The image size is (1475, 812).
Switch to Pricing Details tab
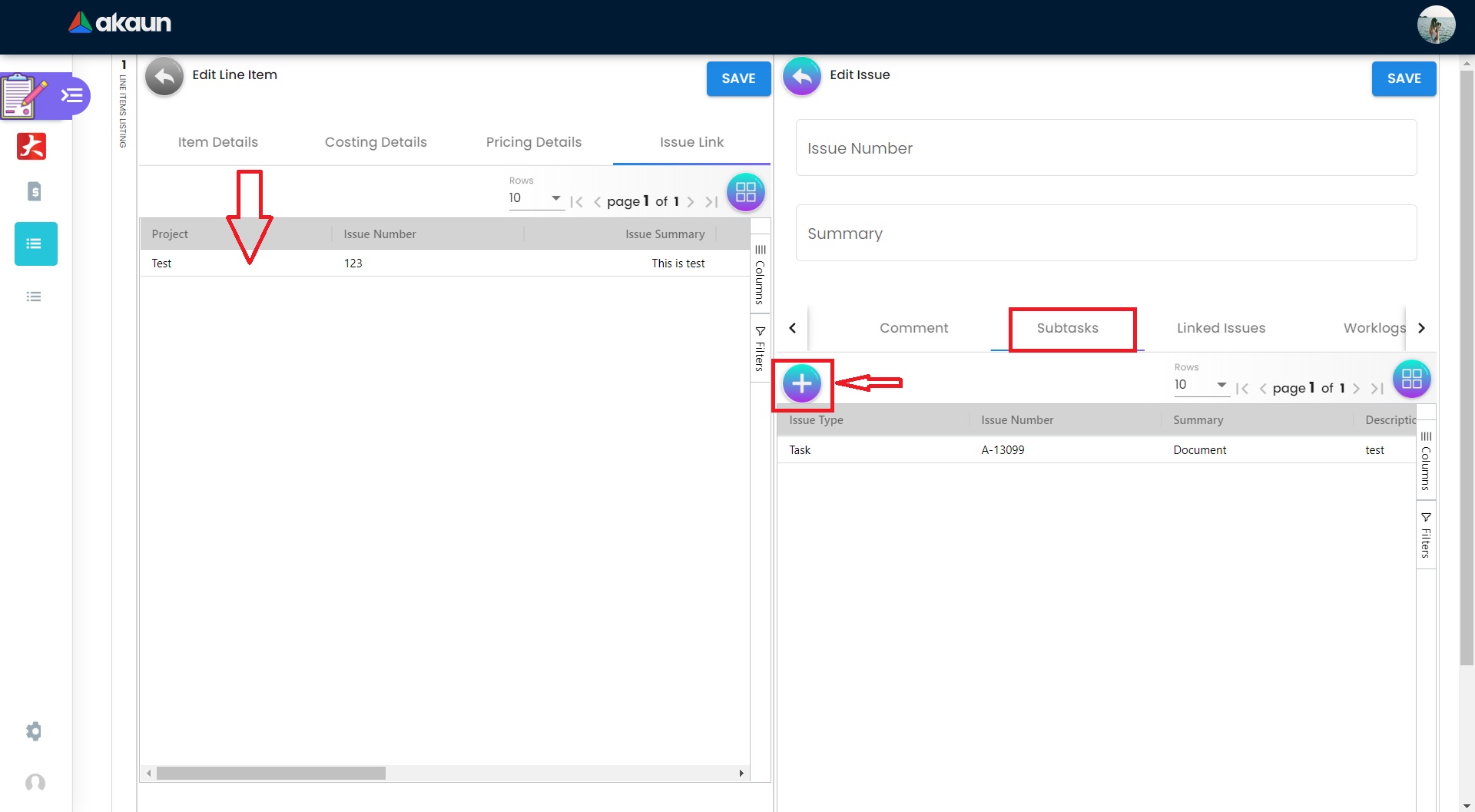click(x=534, y=142)
